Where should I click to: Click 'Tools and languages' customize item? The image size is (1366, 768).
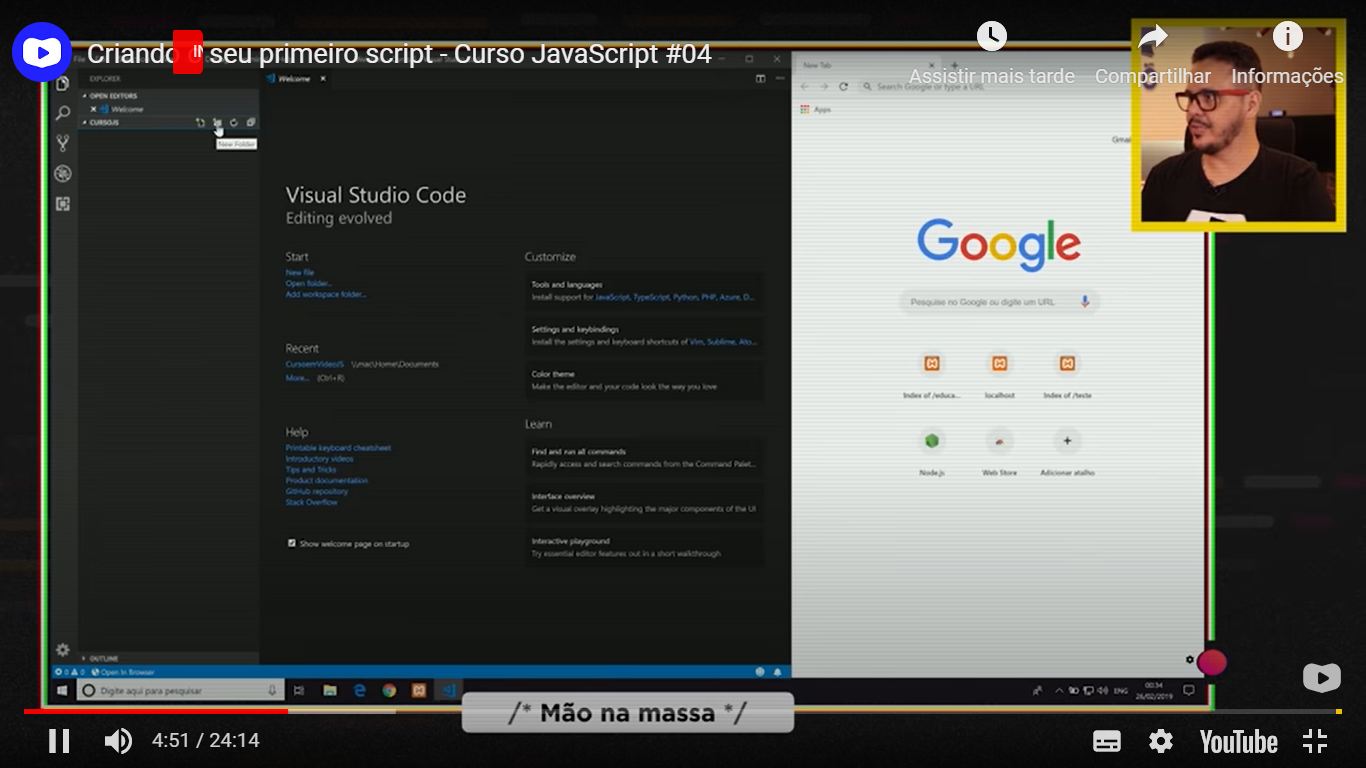[645, 291]
